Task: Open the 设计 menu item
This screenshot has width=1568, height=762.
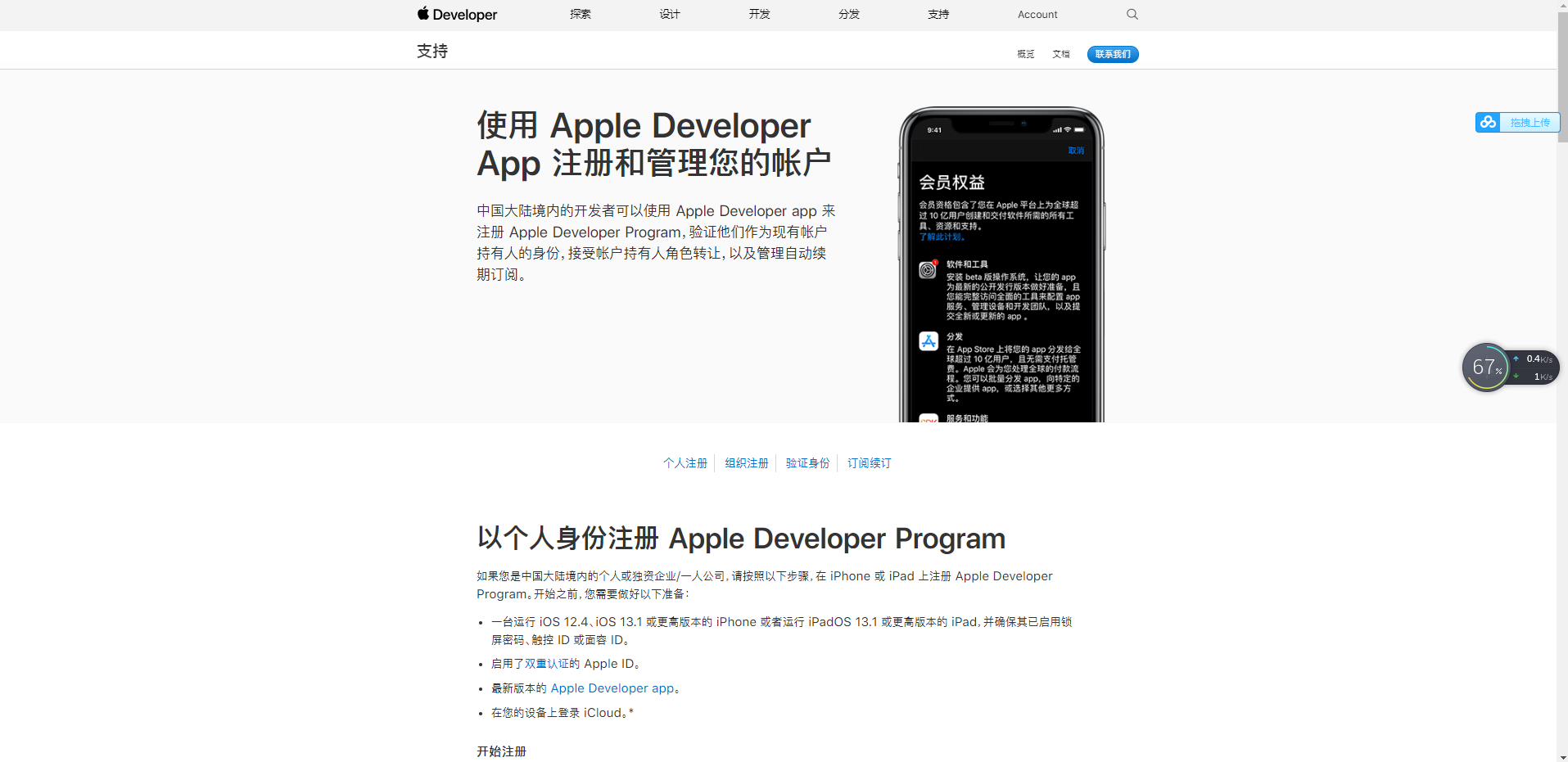Action: point(670,14)
